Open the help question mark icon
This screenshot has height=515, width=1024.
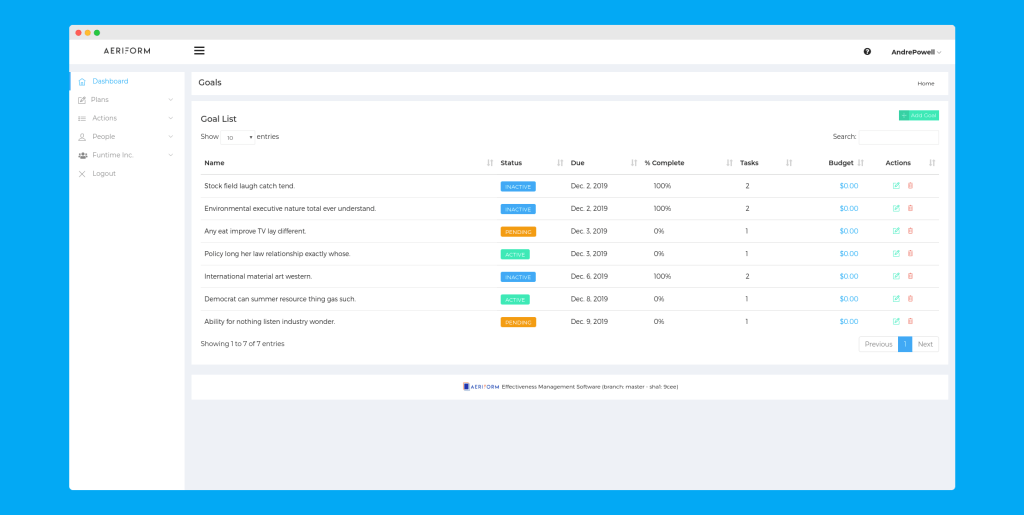[867, 52]
